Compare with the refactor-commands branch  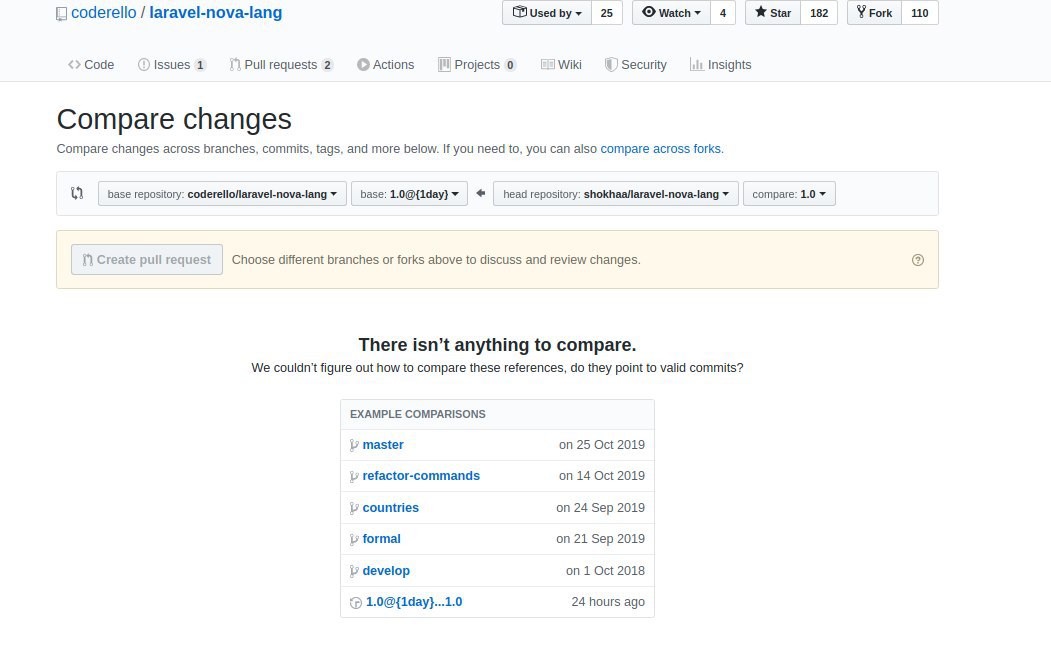[x=421, y=476]
